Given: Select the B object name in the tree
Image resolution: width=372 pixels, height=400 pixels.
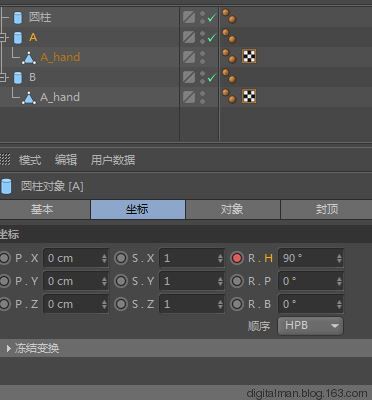Looking at the screenshot, I should pos(32,77).
